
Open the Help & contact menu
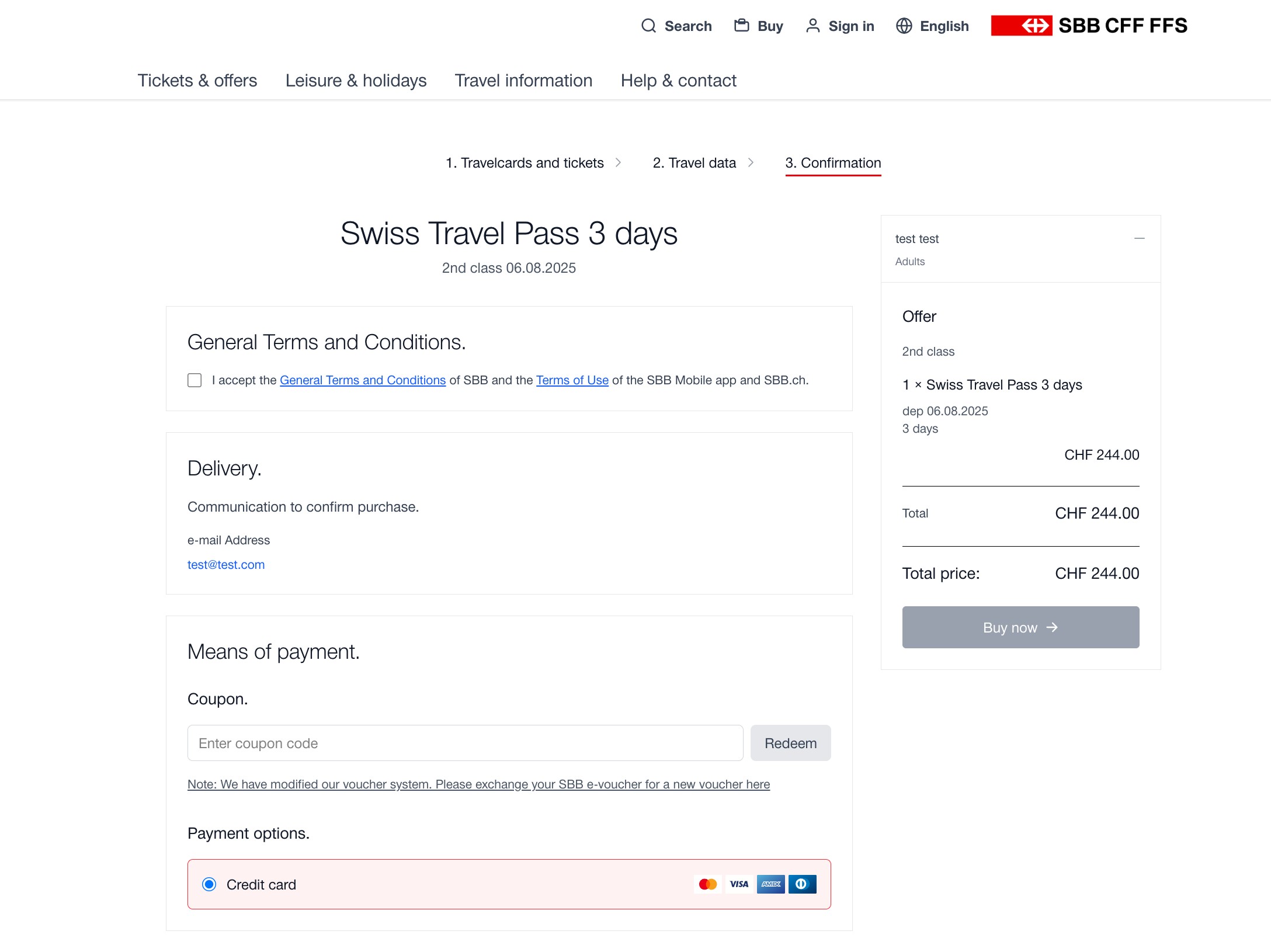coord(679,81)
